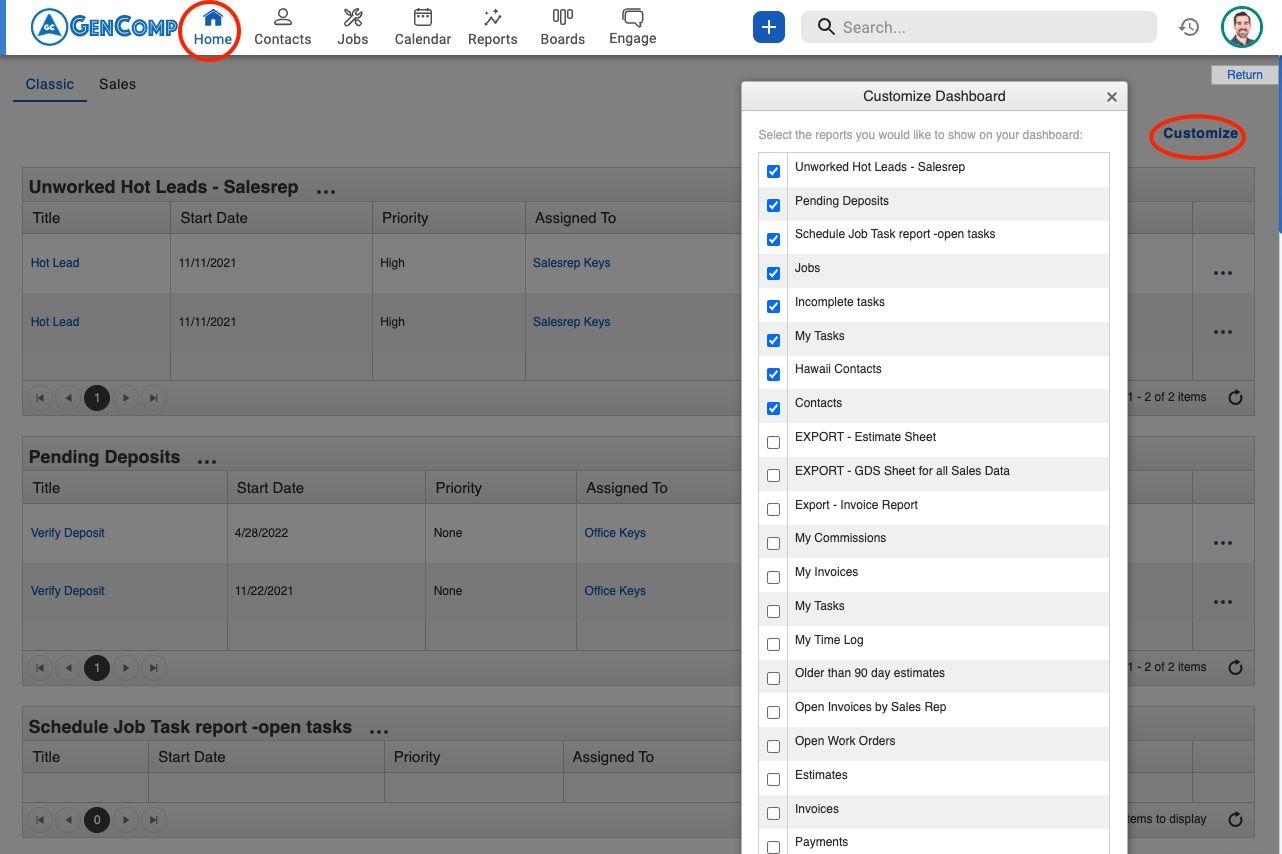Open the Contacts section from top navigation
1282x854 pixels.
282,27
